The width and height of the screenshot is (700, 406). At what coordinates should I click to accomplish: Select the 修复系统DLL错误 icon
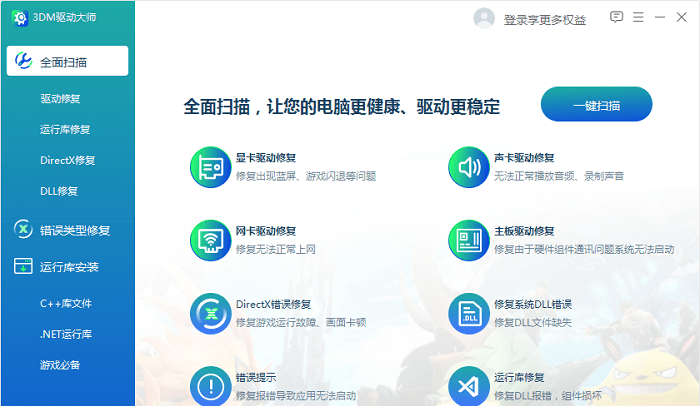pyautogui.click(x=468, y=313)
